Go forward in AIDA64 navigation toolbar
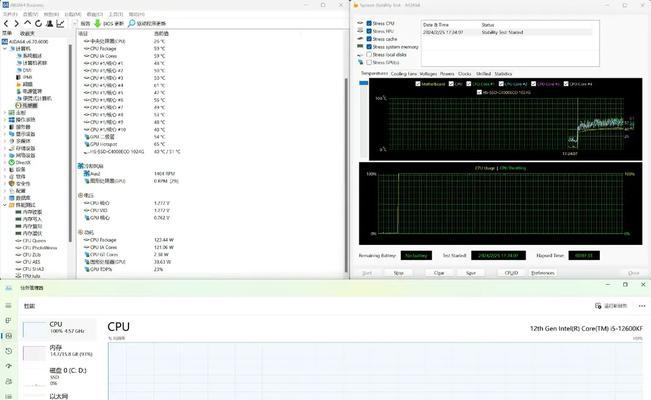Screen dimensions: 651x400 coord(16,24)
